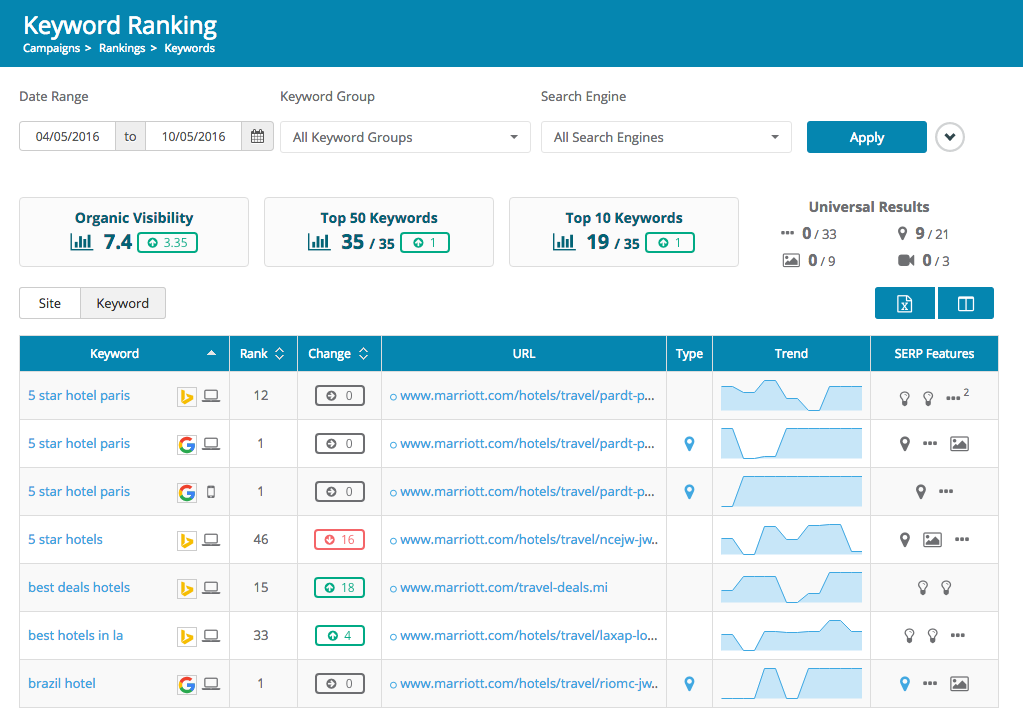This screenshot has height=708, width=1023.
Task: Open the column layout icon button
Action: tap(965, 304)
